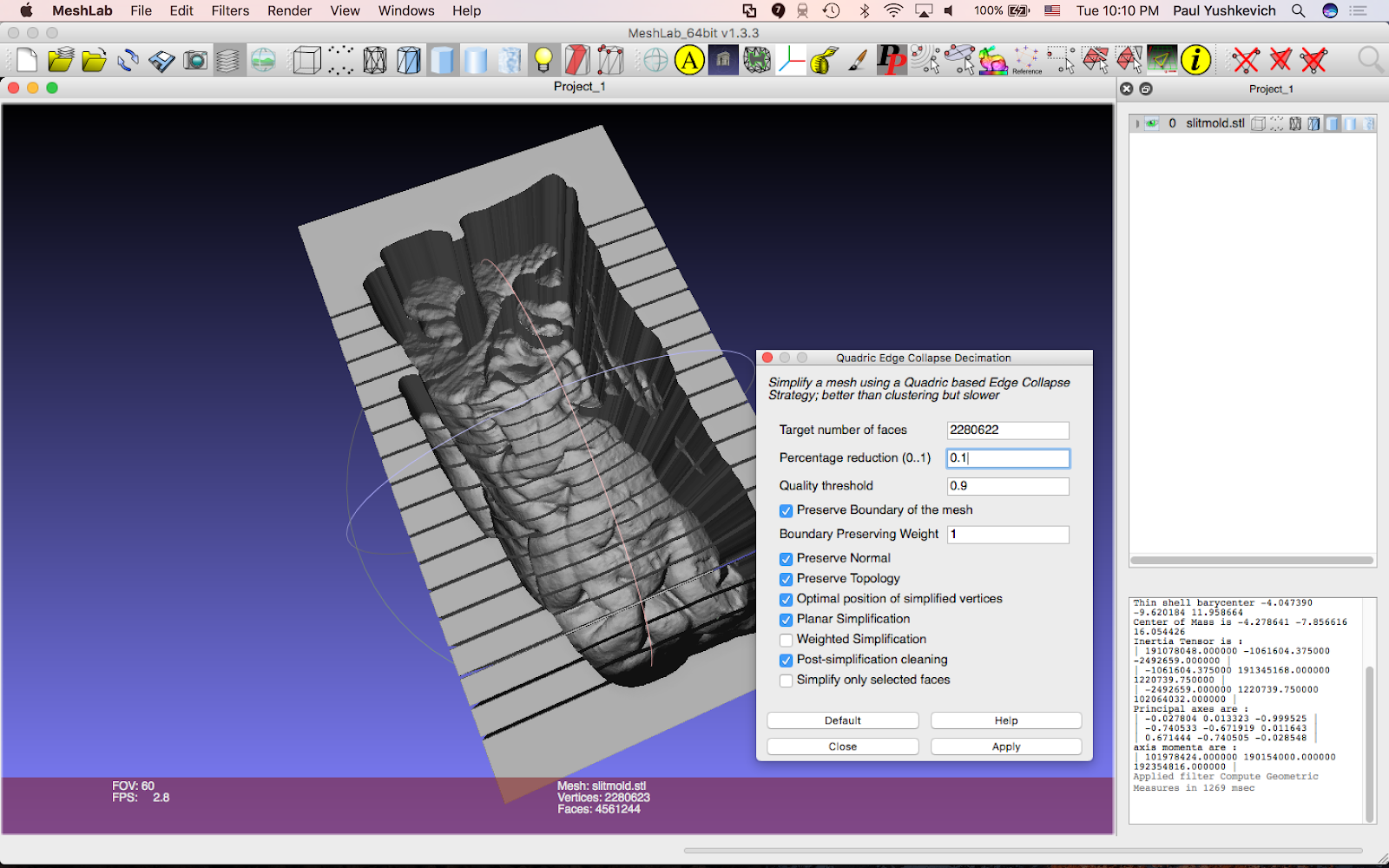Close the decimation dialog via Close button
This screenshot has height=868, width=1389.
click(x=843, y=746)
